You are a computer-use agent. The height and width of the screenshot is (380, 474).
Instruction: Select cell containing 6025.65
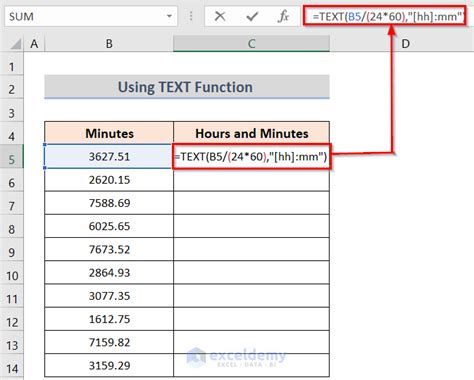click(x=109, y=226)
